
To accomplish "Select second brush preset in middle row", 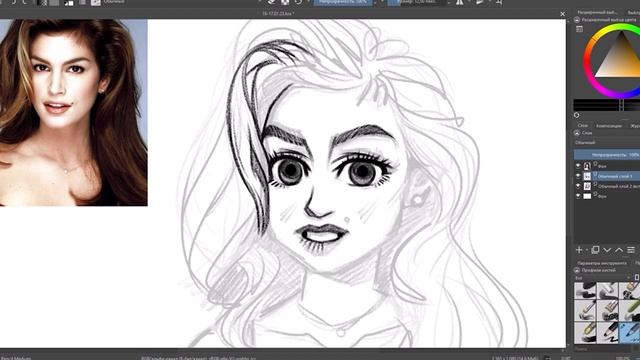I will [607, 311].
